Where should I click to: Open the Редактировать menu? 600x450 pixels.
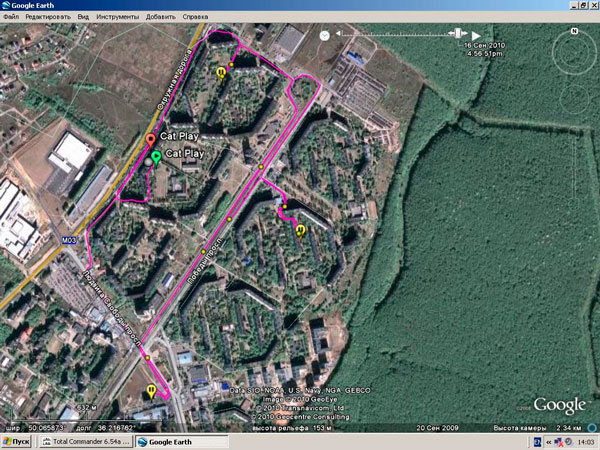48,17
